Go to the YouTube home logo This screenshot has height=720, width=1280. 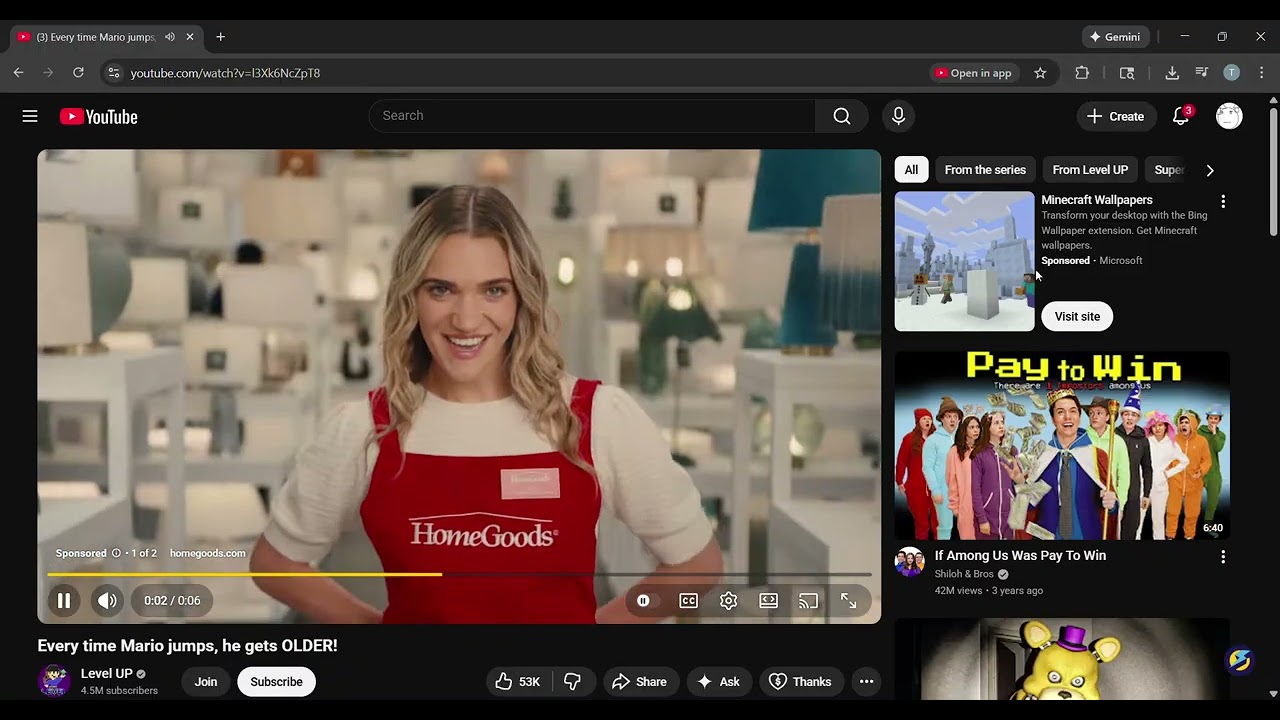(x=98, y=117)
